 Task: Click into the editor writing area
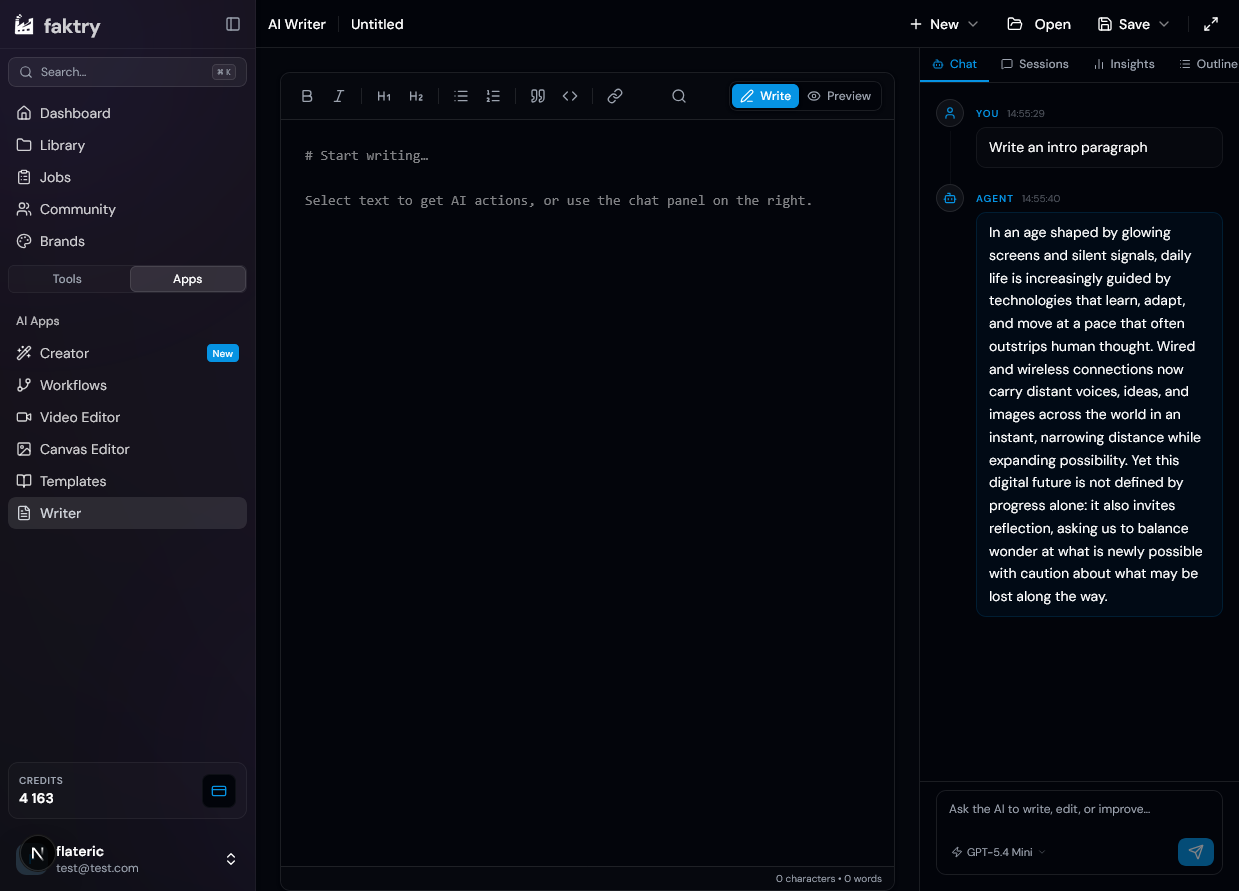587,492
